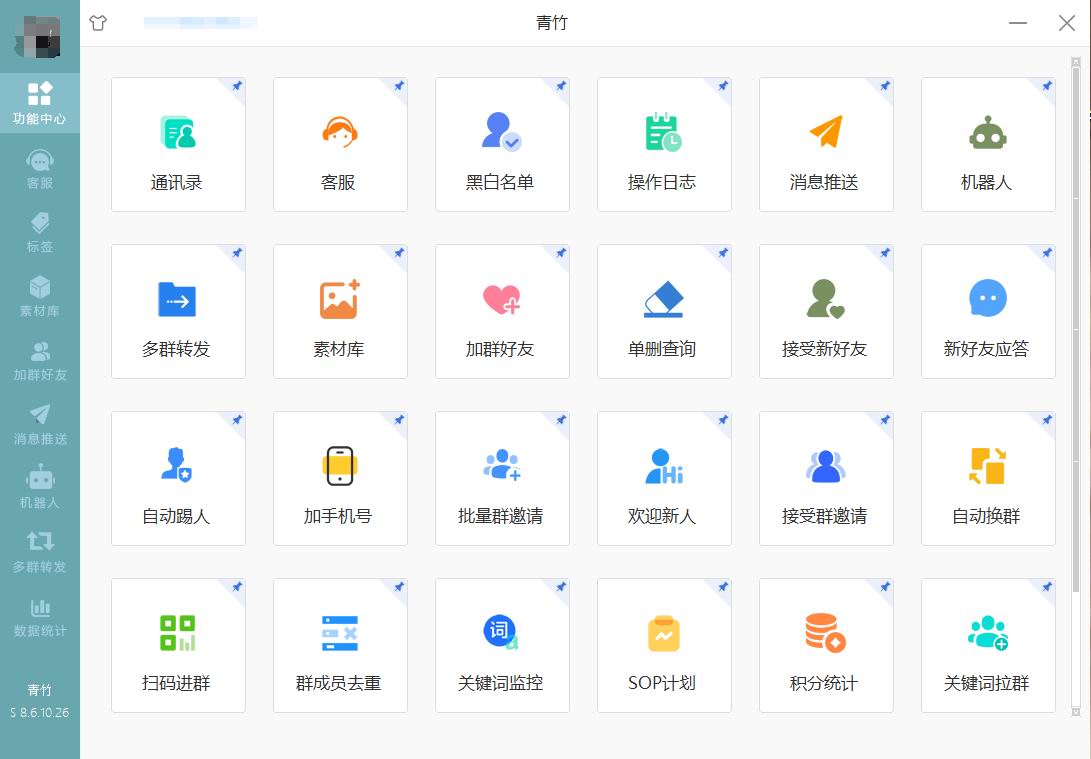
Task: Open the SOP计划 planner
Action: pos(664,645)
